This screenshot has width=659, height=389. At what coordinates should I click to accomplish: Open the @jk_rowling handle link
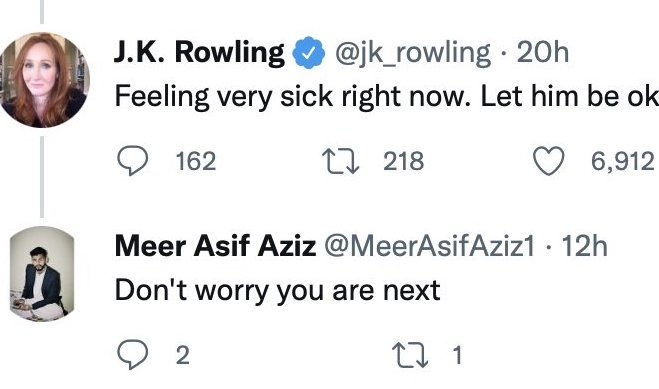[x=412, y=54]
